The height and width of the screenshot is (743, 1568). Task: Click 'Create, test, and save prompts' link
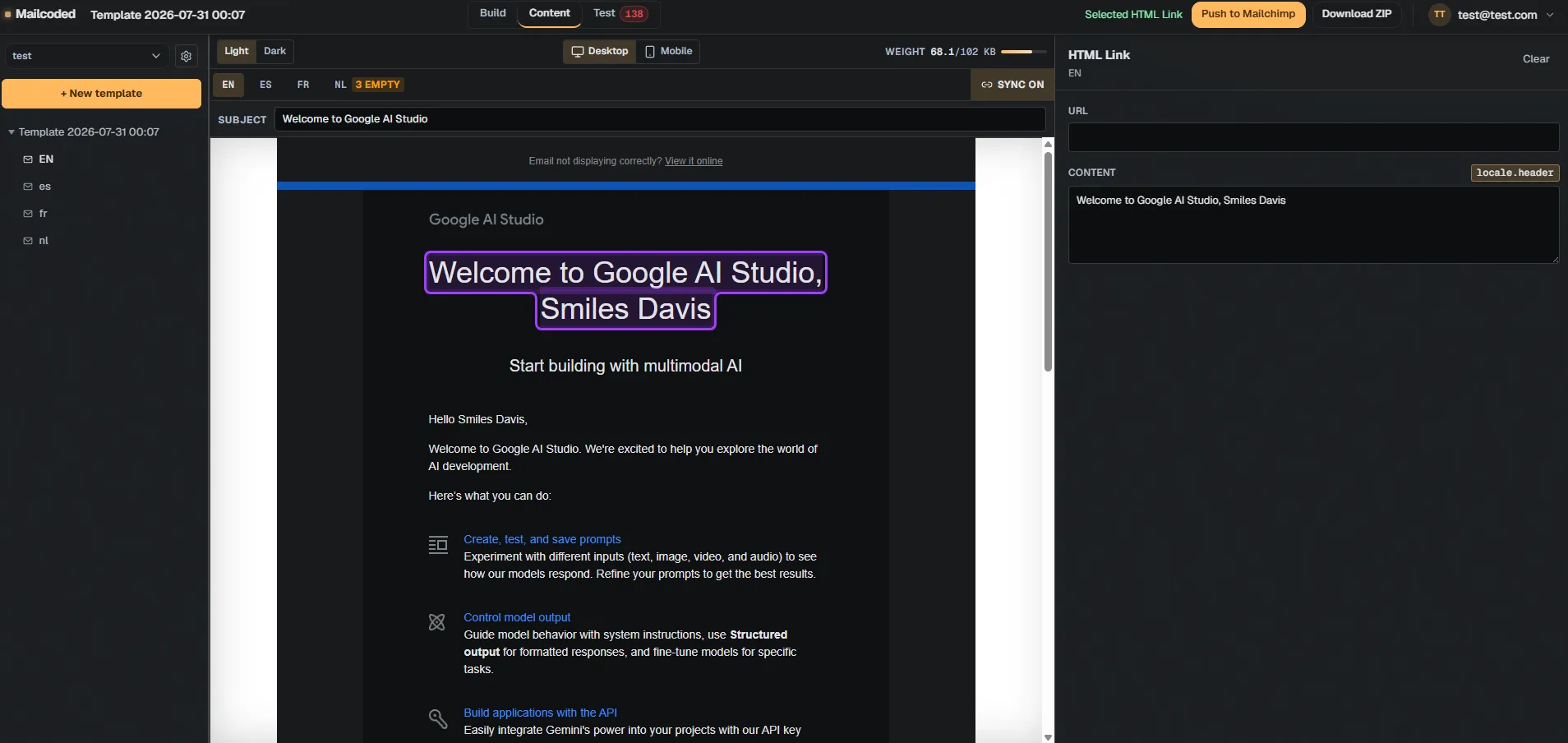(542, 539)
